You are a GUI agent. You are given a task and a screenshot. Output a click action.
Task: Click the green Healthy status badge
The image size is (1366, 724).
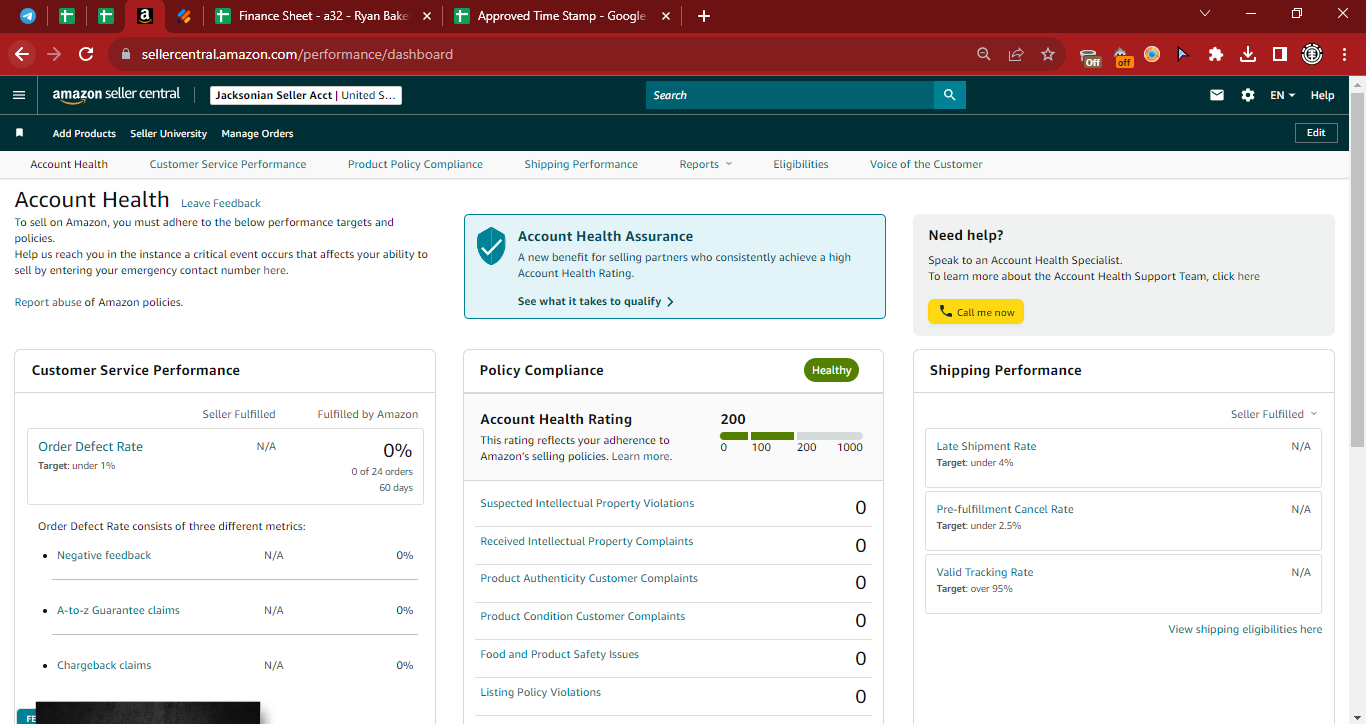831,370
